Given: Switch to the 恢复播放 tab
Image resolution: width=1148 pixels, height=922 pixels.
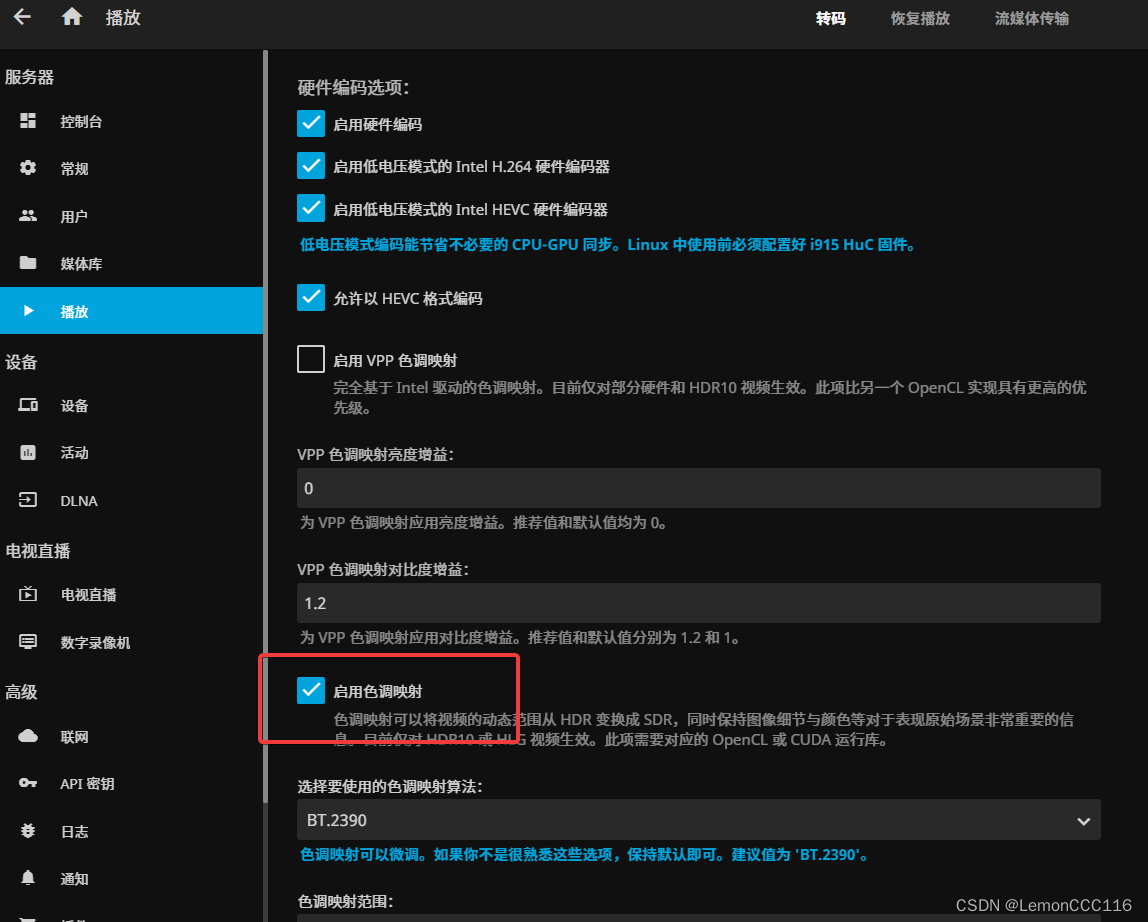Looking at the screenshot, I should (920, 18).
